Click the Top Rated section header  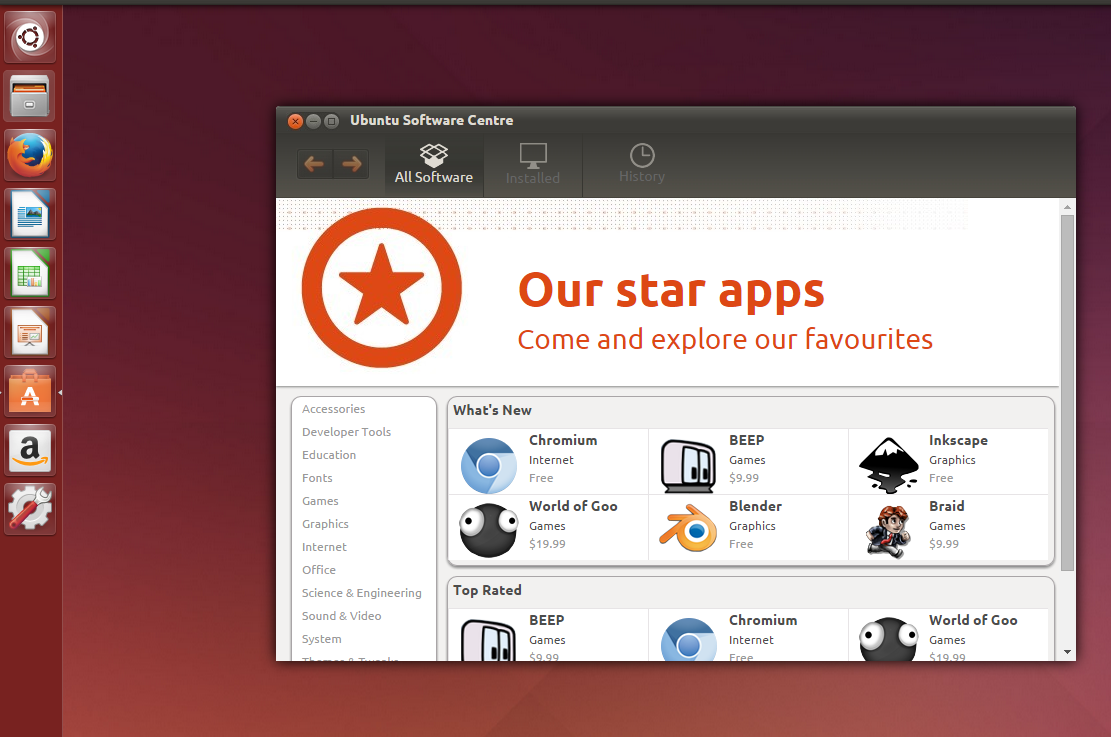tap(487, 590)
